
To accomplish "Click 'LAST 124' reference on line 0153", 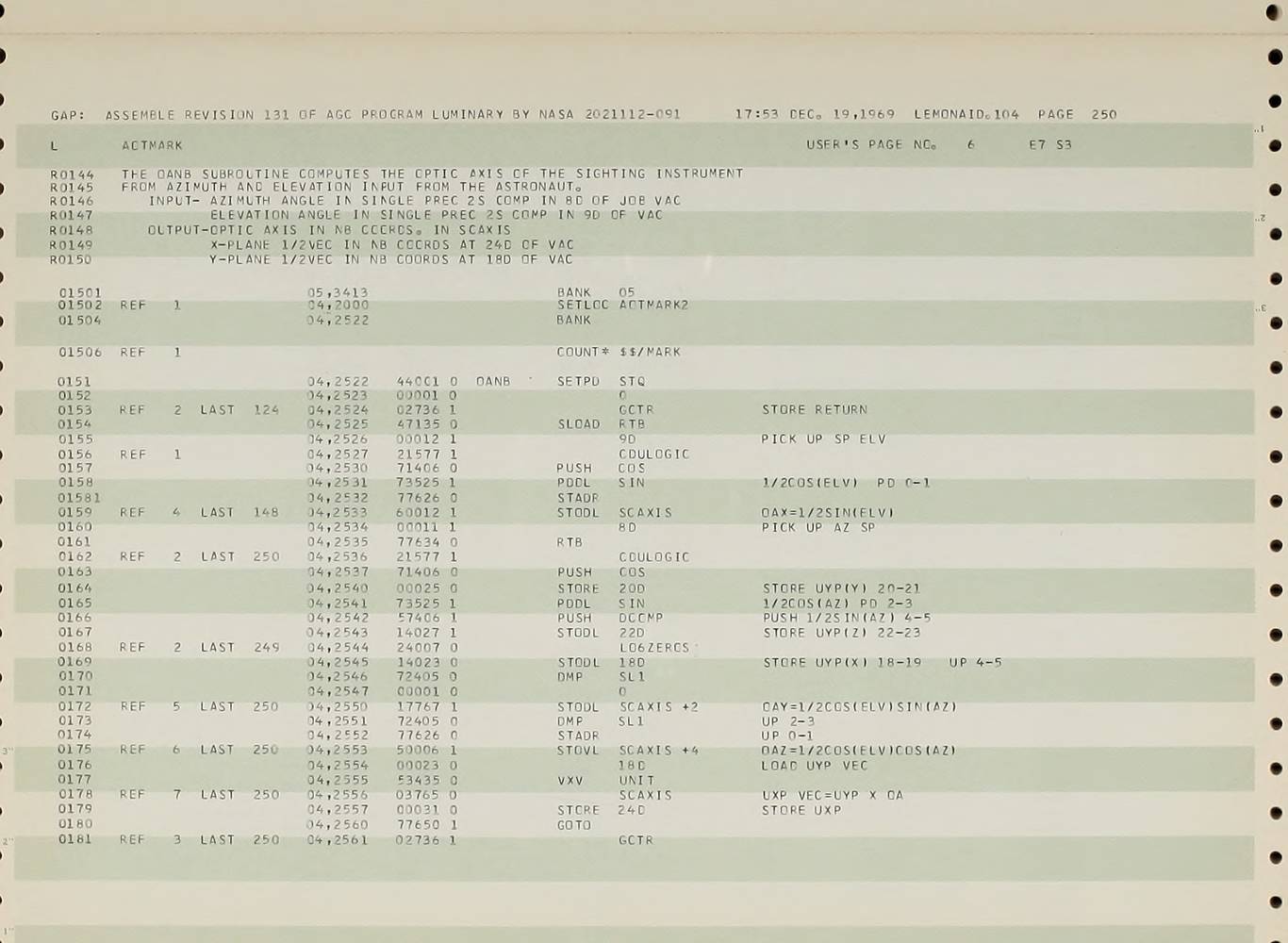I will coord(239,410).
